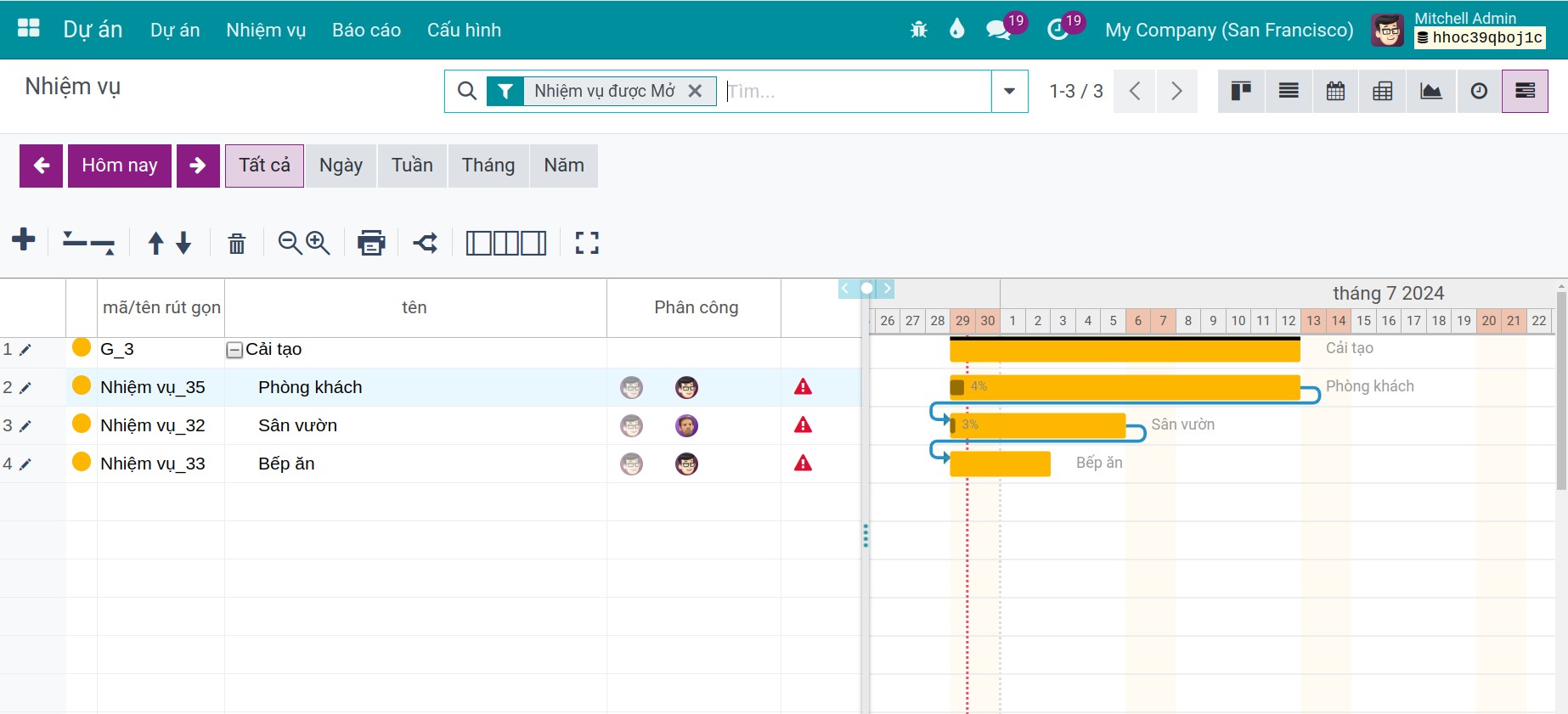Open the activities clock icon
1568x714 pixels.
[x=1058, y=30]
